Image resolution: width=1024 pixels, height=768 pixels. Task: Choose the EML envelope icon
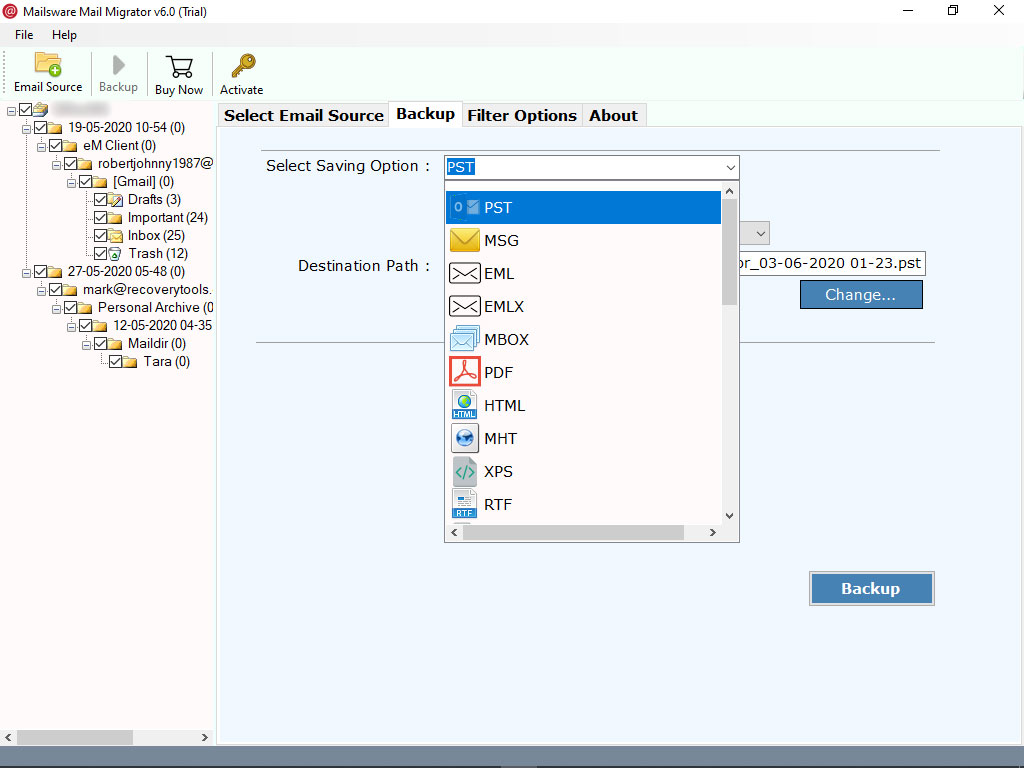tap(465, 274)
